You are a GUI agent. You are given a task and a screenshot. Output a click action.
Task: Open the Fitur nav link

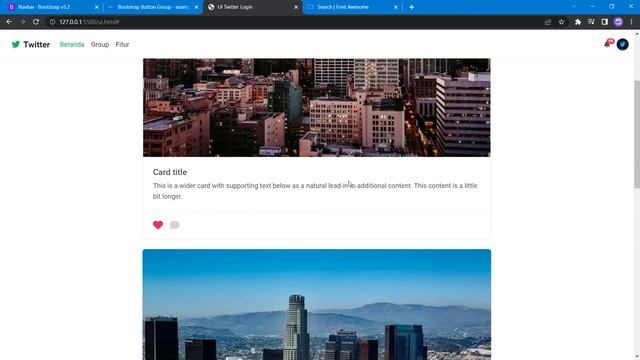[x=122, y=44]
